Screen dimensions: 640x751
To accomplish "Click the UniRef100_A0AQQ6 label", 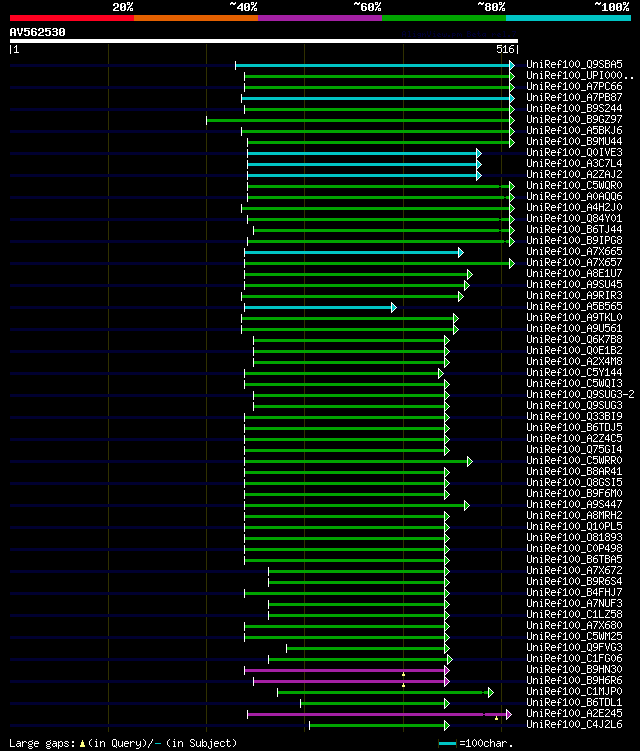I will (x=574, y=196).
